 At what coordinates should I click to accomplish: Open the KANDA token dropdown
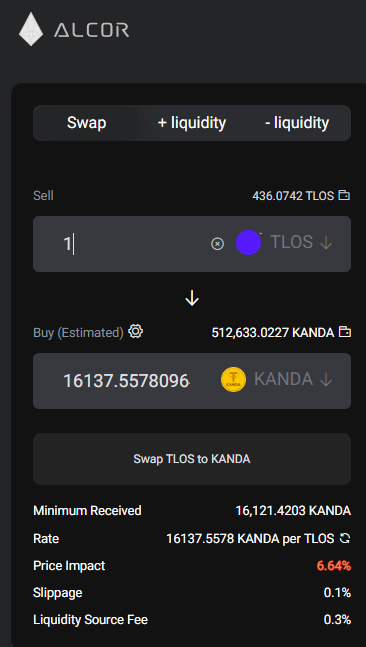(293, 379)
